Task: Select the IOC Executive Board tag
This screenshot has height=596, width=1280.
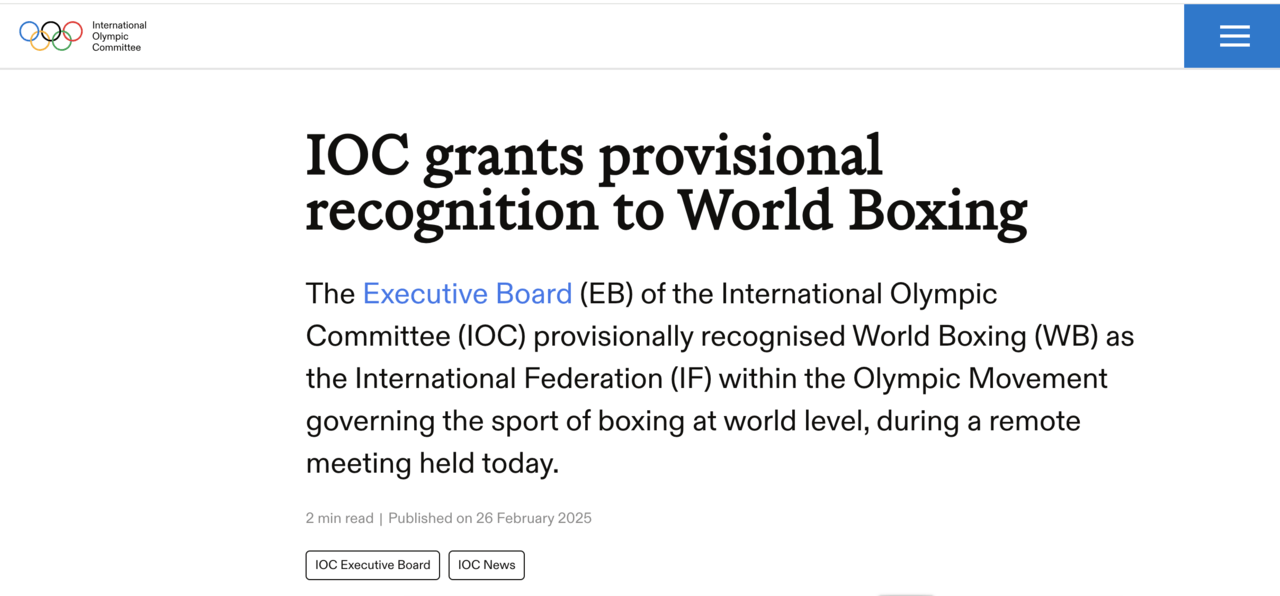Action: pos(373,565)
